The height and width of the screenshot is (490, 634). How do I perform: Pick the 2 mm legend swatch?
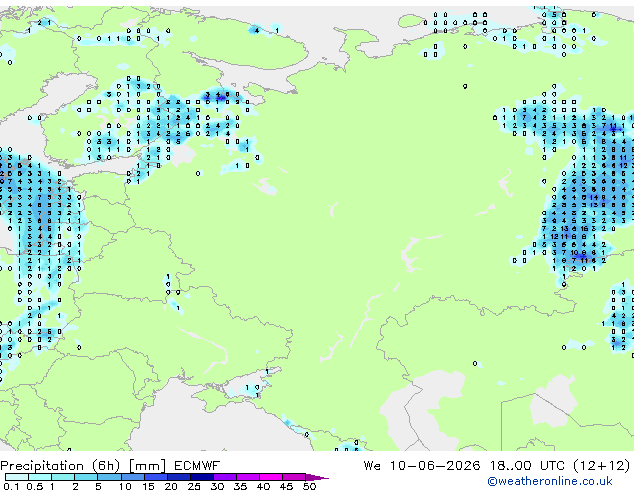pos(86,477)
